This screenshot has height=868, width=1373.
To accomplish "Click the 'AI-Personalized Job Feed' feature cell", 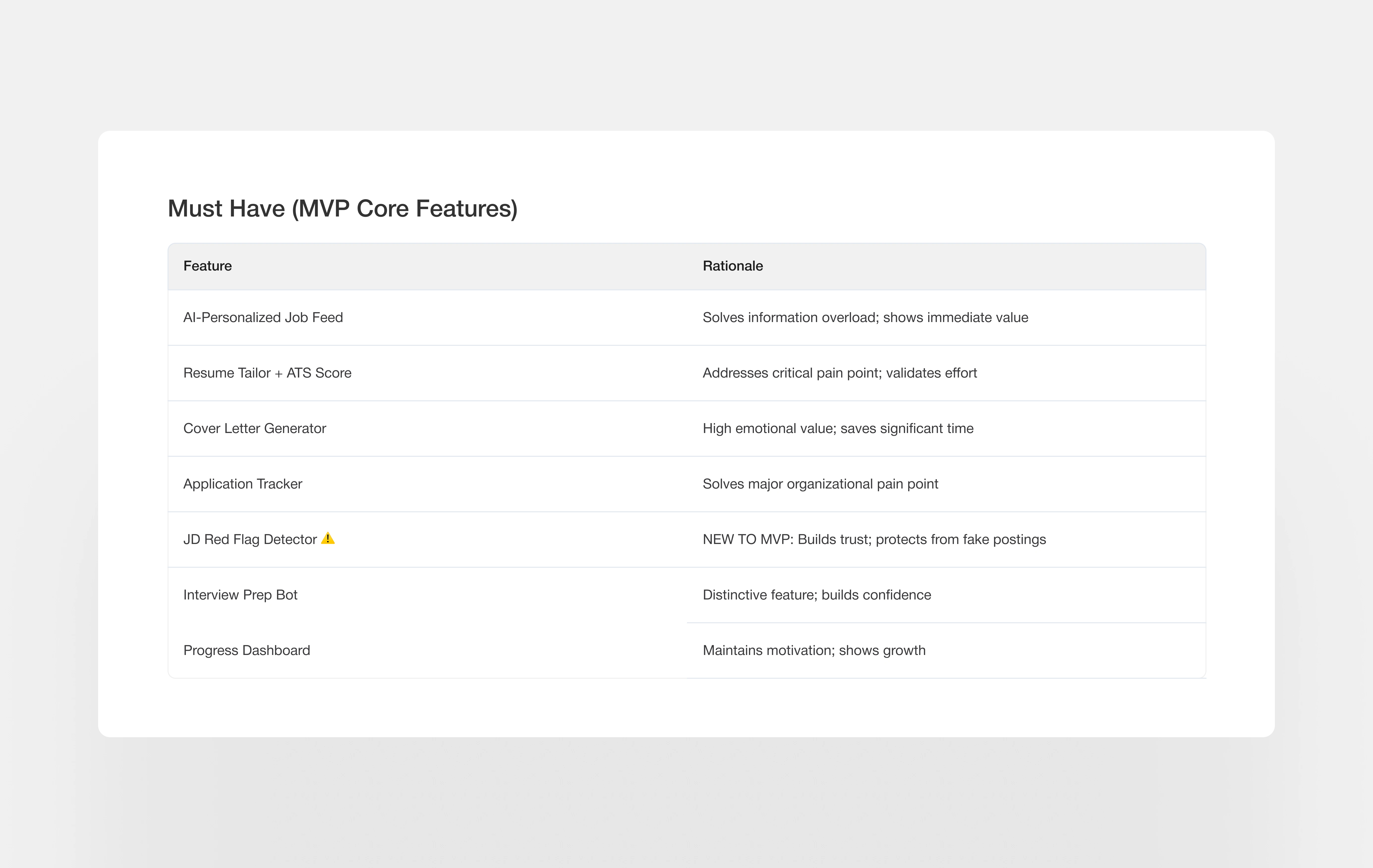I will (x=263, y=318).
